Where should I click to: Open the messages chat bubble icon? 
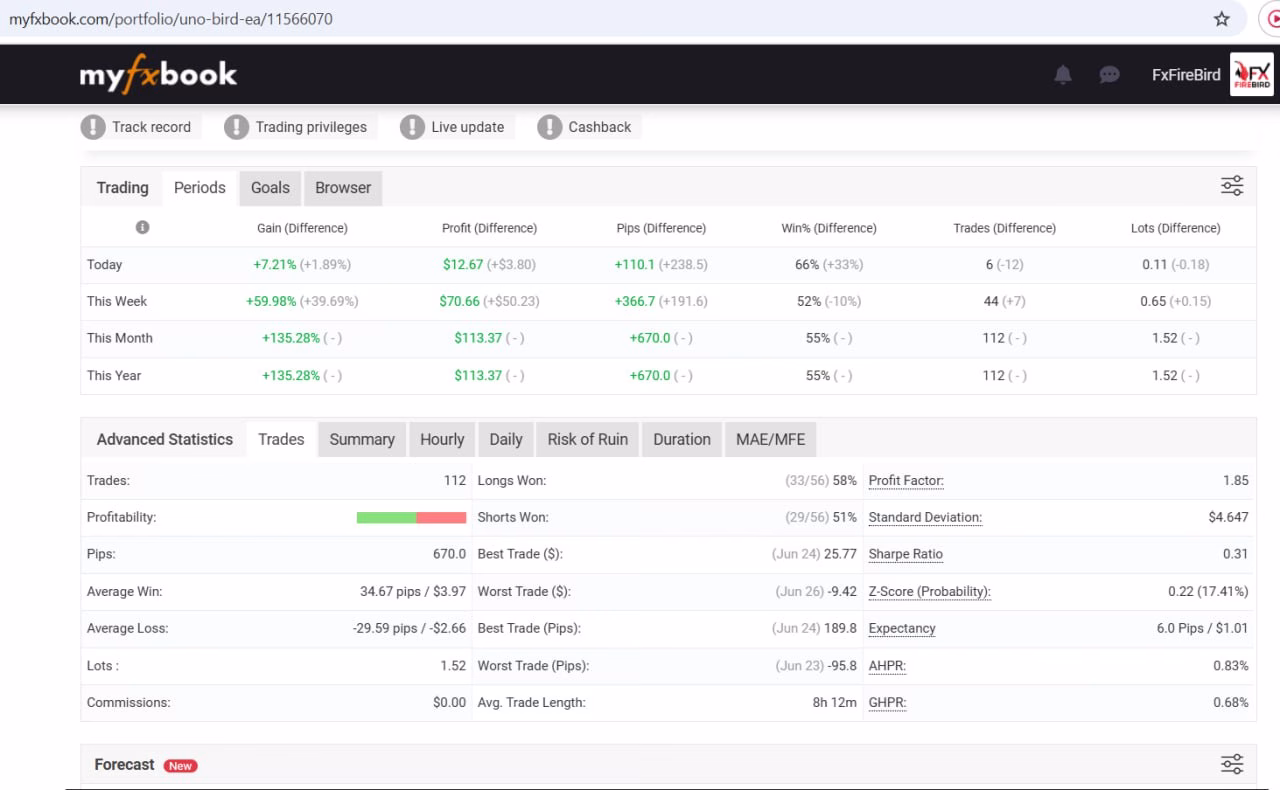(x=1109, y=75)
